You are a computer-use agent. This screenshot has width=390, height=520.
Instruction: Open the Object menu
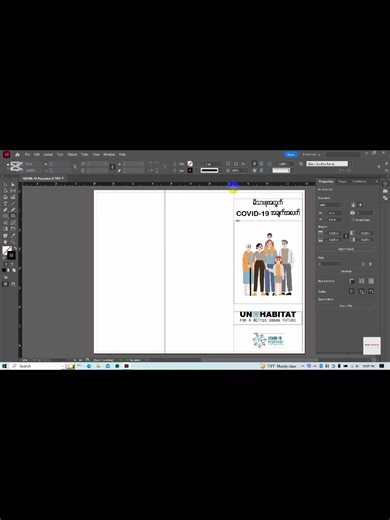pyautogui.click(x=72, y=155)
